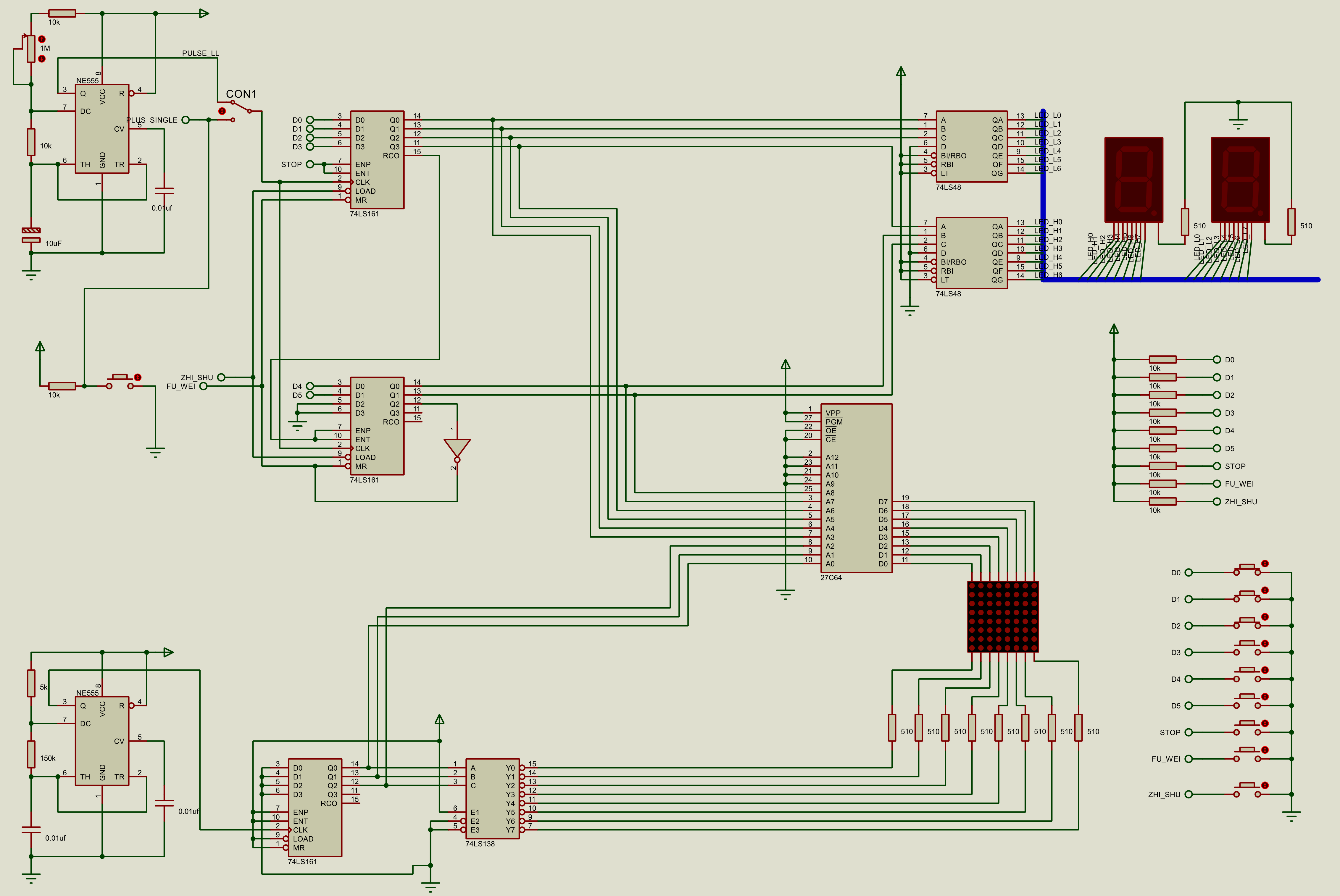Screen dimensions: 1340x896
Task: Click the ZHI_SHU terminal near middle 74LS161
Action: pos(221,377)
